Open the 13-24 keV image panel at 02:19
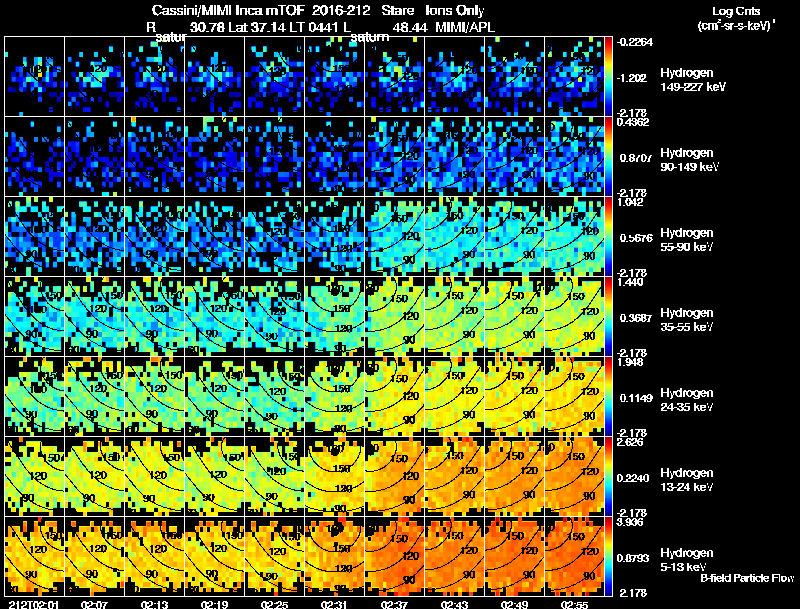800x609 pixels. pyautogui.click(x=214, y=476)
